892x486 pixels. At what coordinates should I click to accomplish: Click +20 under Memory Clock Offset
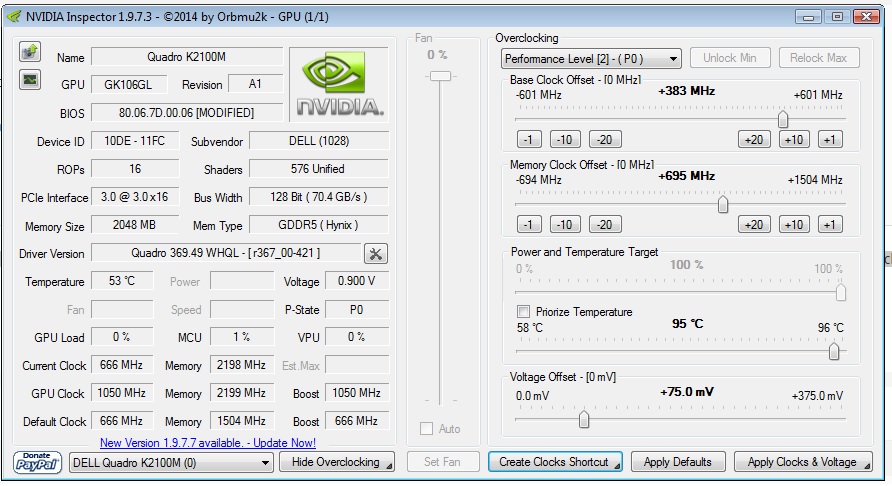[754, 224]
